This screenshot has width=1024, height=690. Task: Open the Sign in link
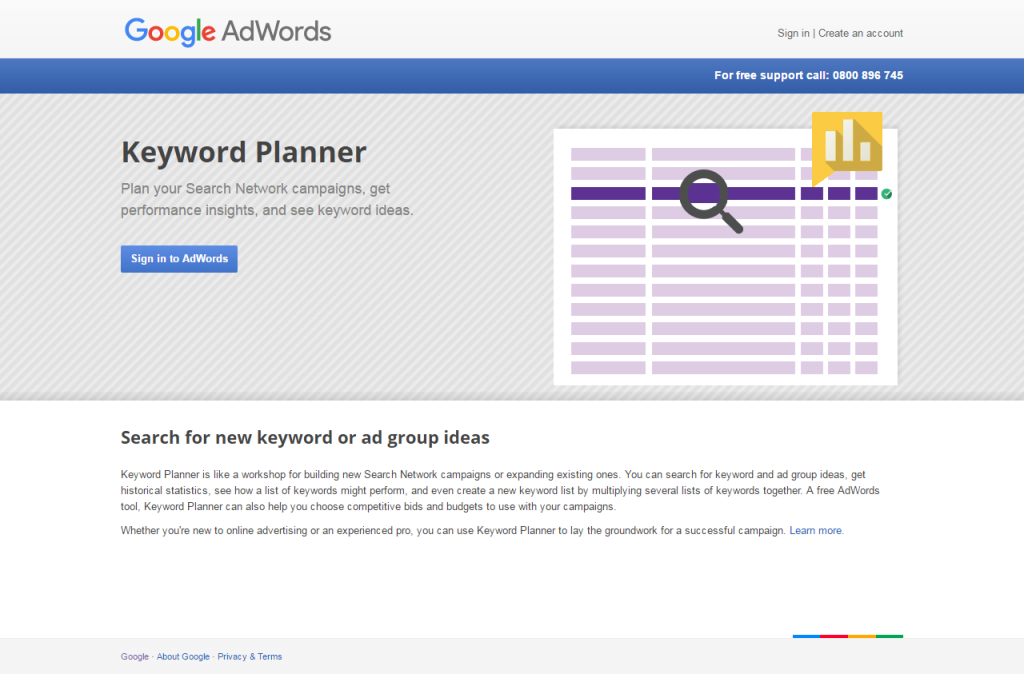point(793,33)
